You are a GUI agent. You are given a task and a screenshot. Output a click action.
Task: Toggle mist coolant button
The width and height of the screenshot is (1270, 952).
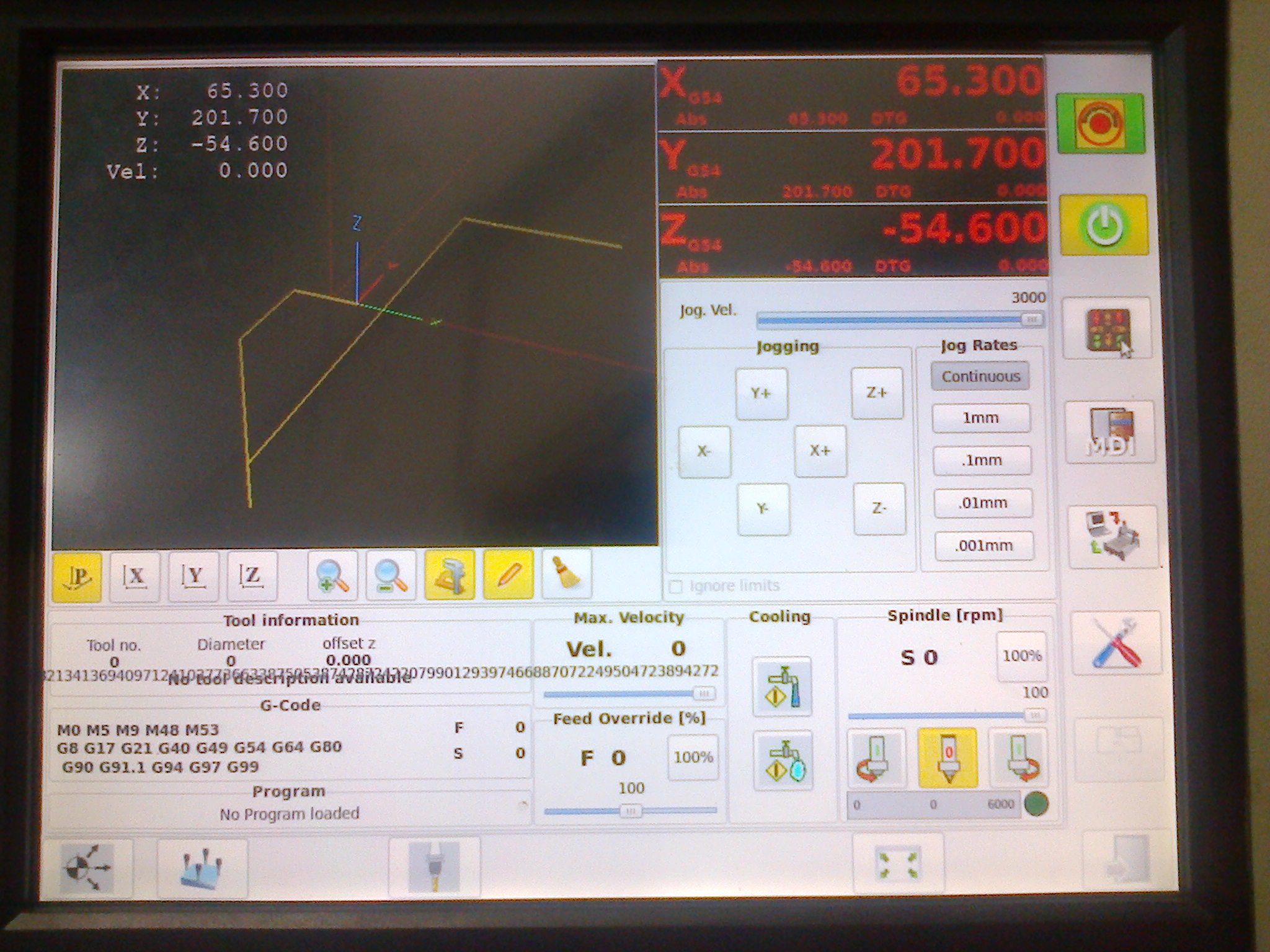click(x=784, y=761)
